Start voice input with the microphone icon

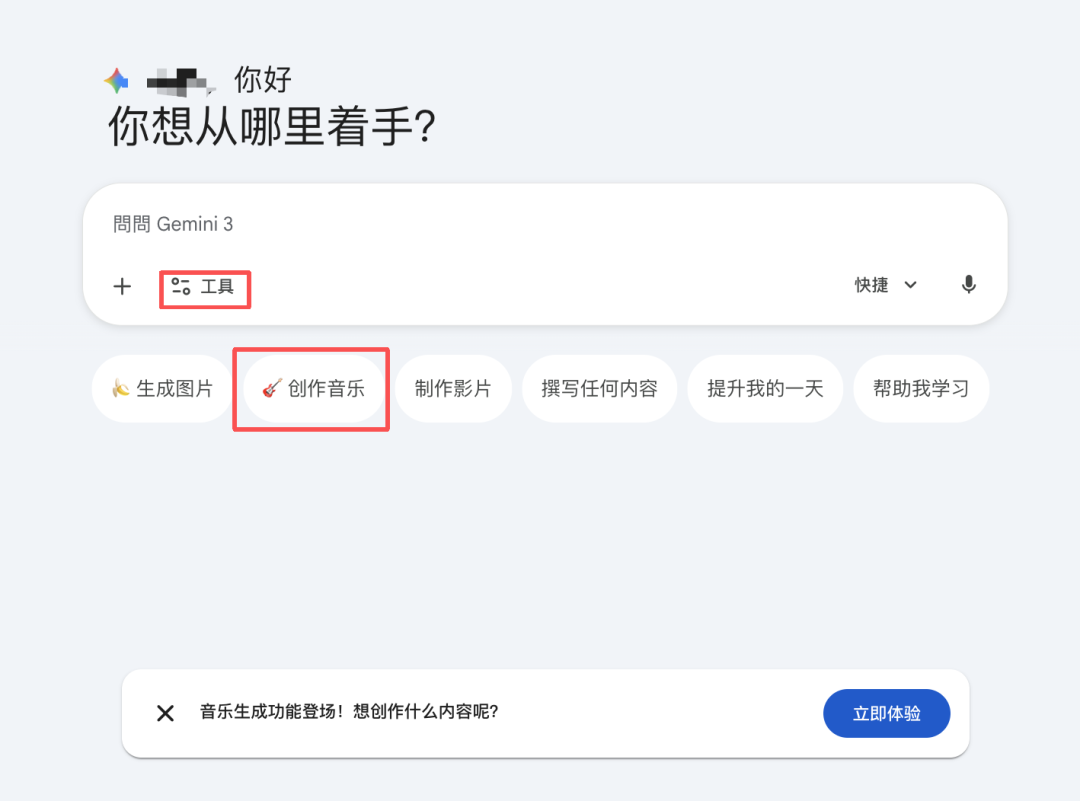click(968, 285)
